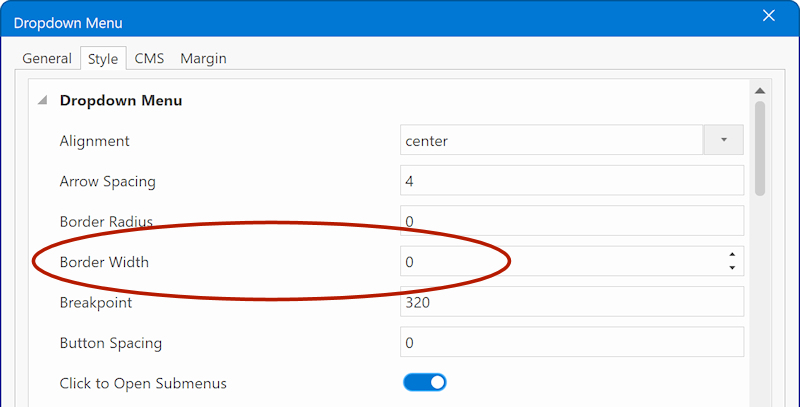Switch to the General tab
The height and width of the screenshot is (407, 800).
click(47, 59)
